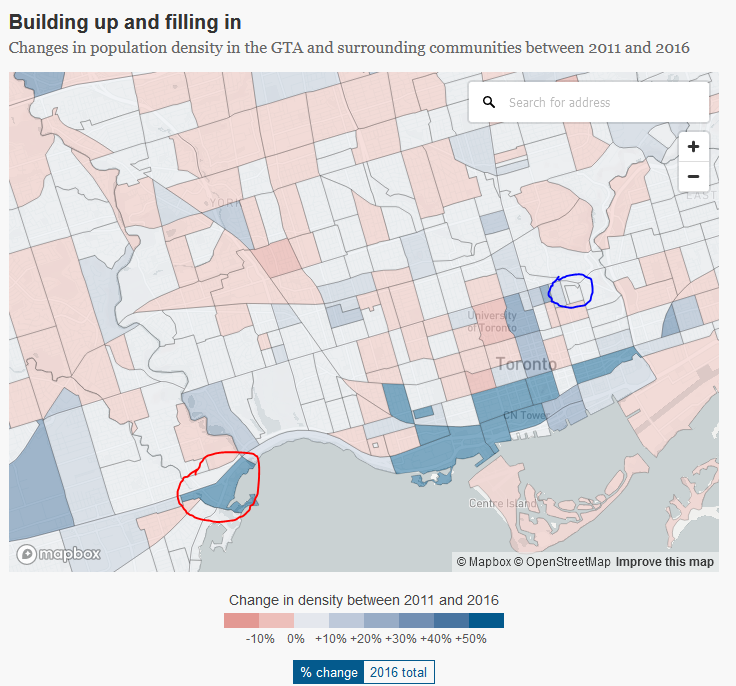Click the Toronto label on the map

click(x=526, y=364)
